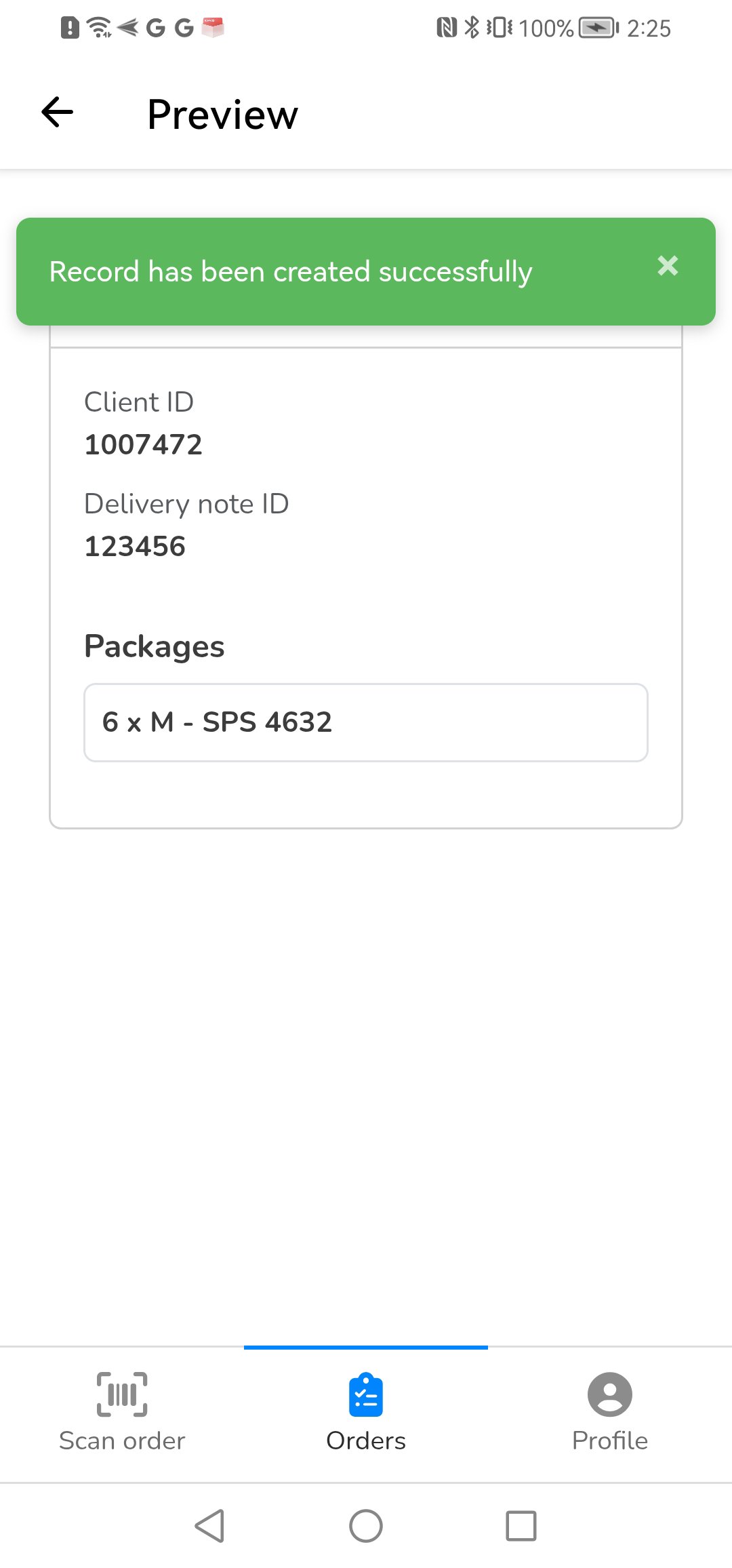Screen dimensions: 732x1568
Task: Select the 6 x M - SPS 4632 package
Action: tap(366, 722)
